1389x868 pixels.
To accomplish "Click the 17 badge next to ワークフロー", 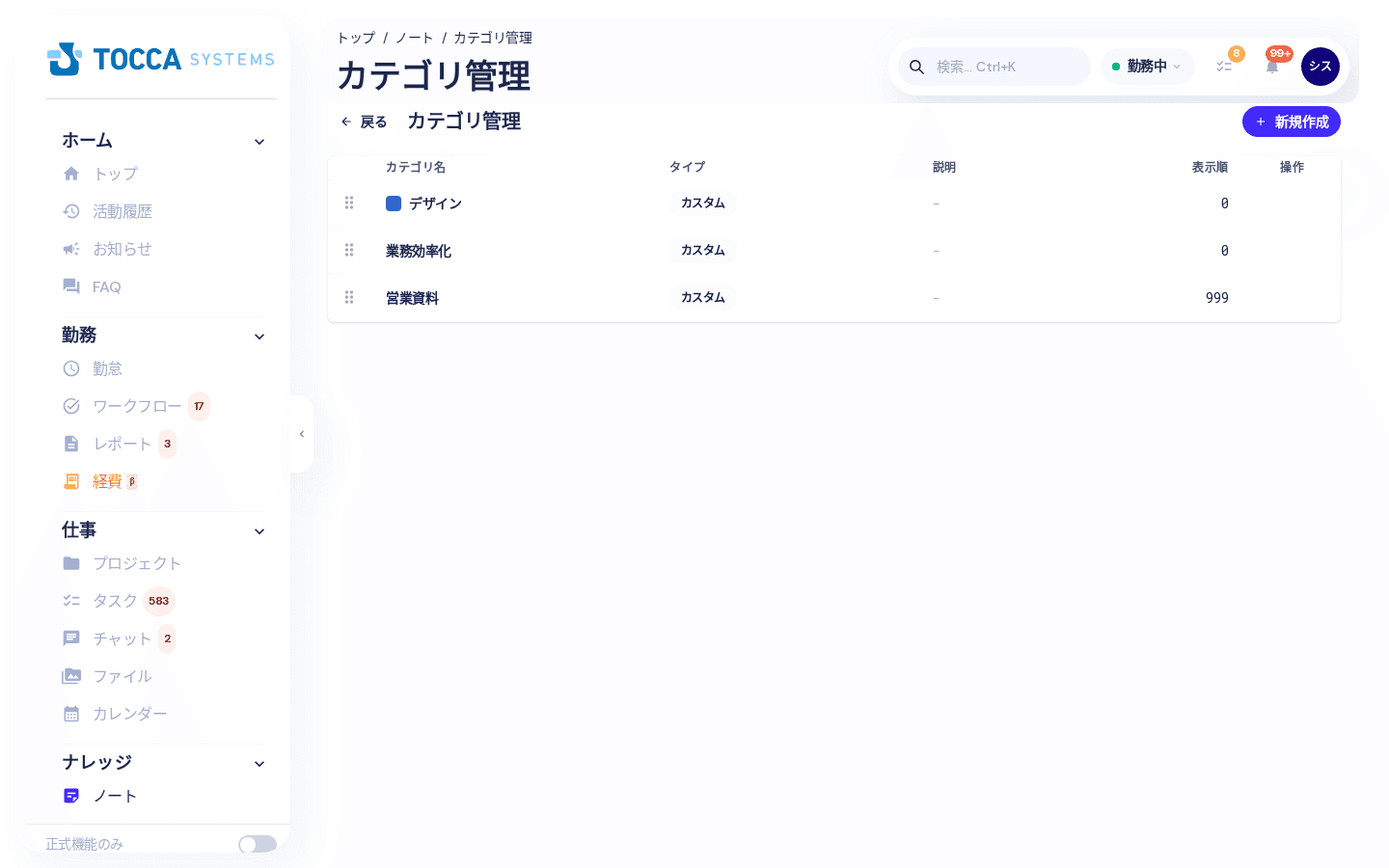I will pos(199,406).
